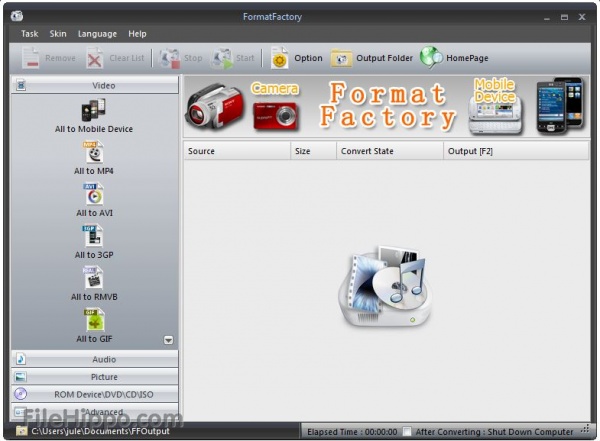Click the Start label in toolbar

click(245, 58)
